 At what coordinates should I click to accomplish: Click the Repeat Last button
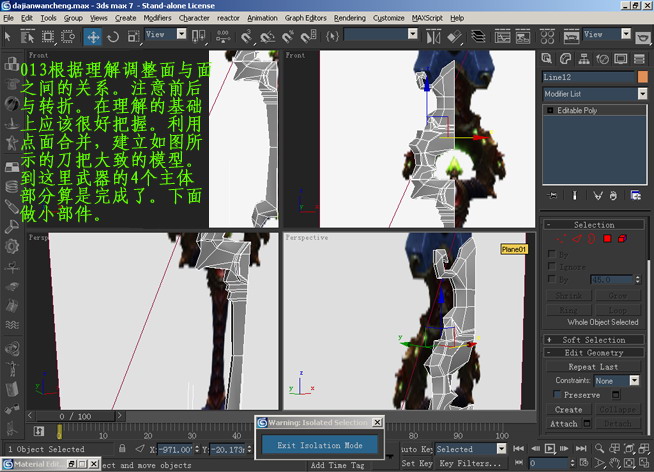pyautogui.click(x=594, y=367)
